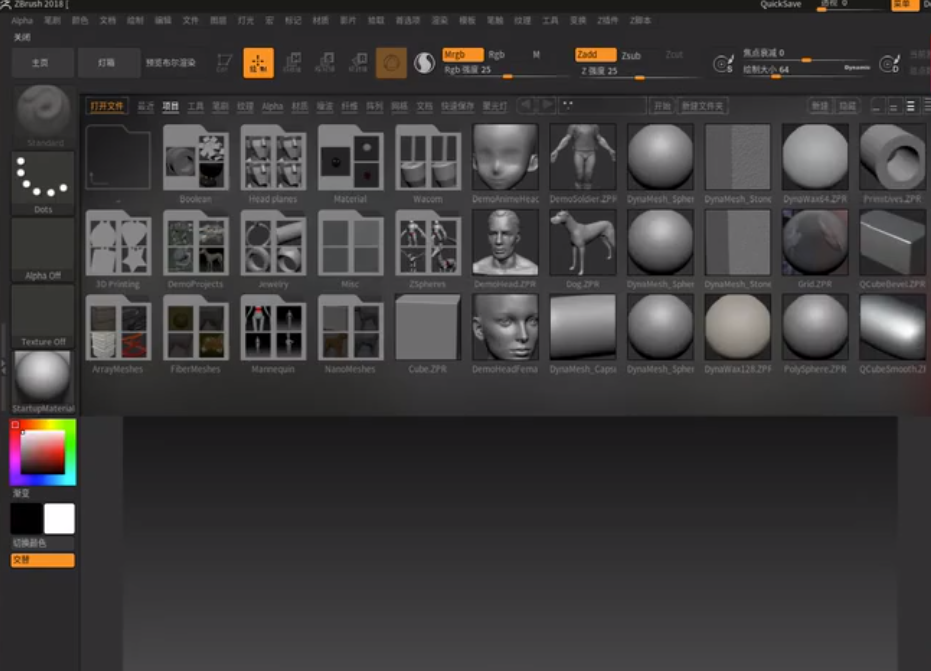Toggle the Zsub button
The image size is (931, 671).
tap(631, 55)
